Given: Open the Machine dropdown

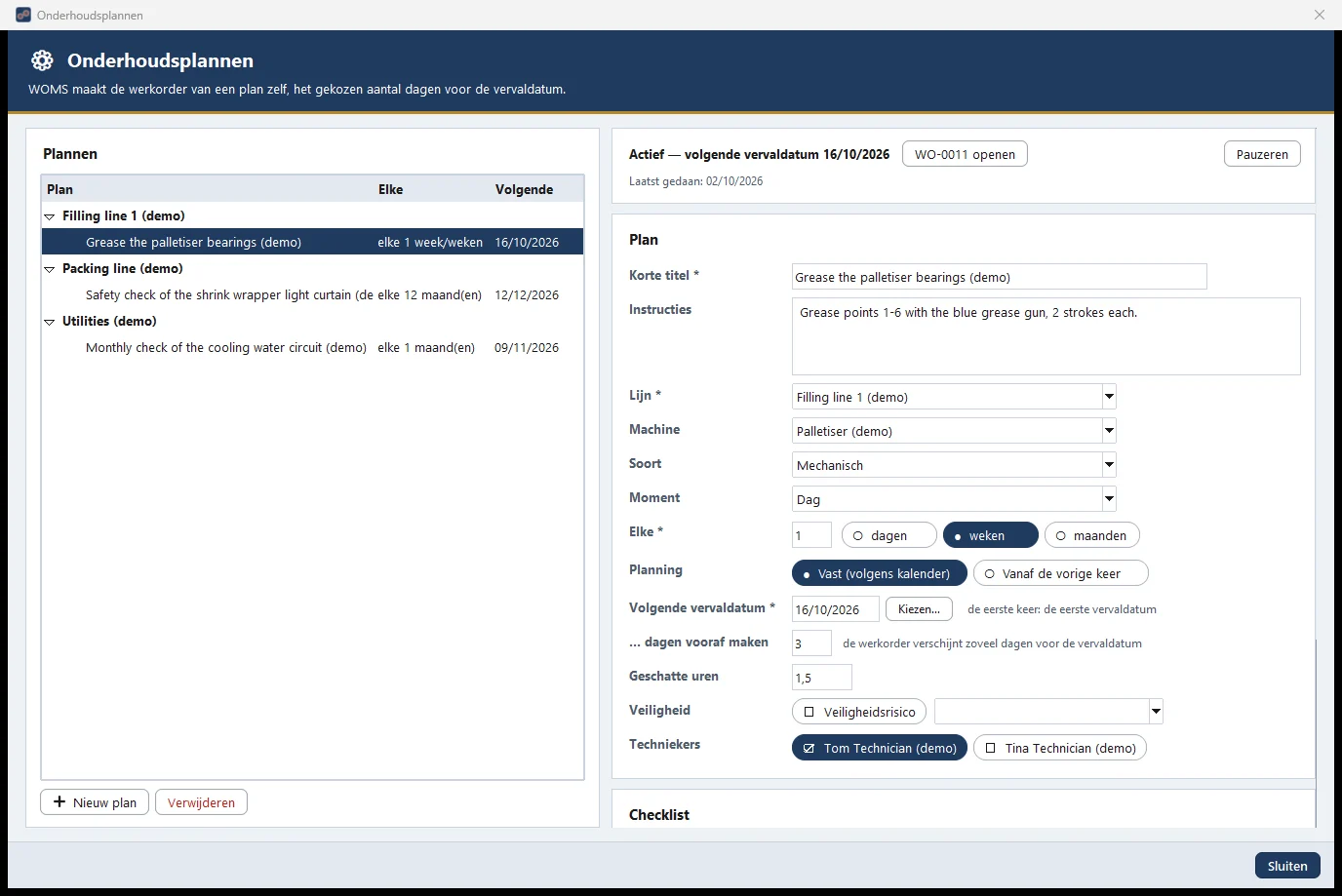Looking at the screenshot, I should [954, 431].
